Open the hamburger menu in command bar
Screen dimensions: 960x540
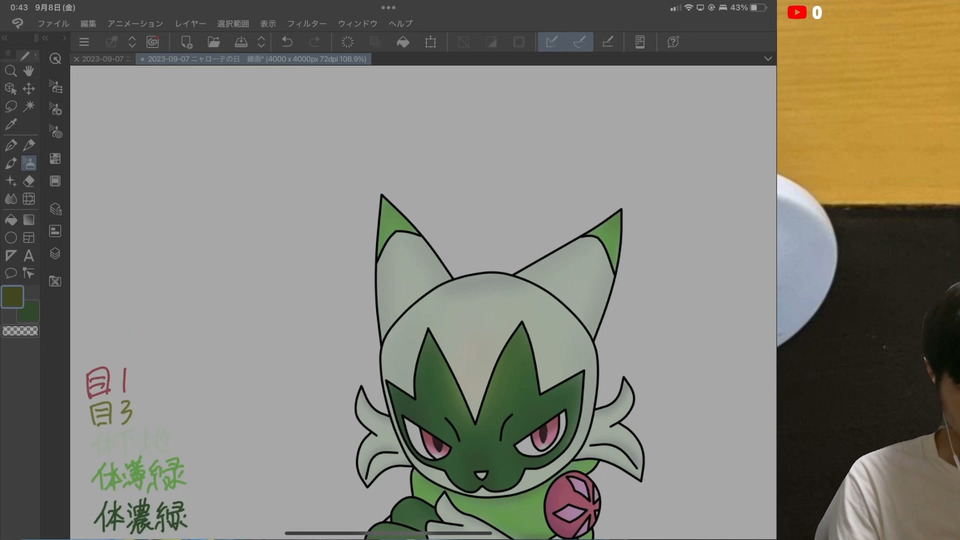click(x=84, y=42)
